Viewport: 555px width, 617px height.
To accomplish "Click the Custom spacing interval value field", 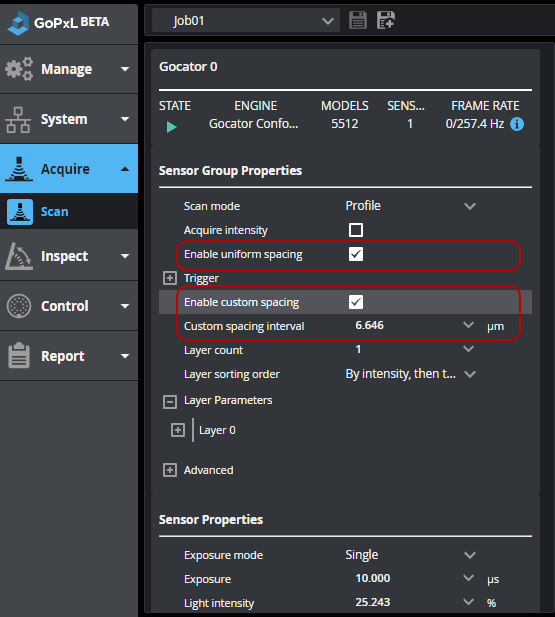I will [x=409, y=326].
